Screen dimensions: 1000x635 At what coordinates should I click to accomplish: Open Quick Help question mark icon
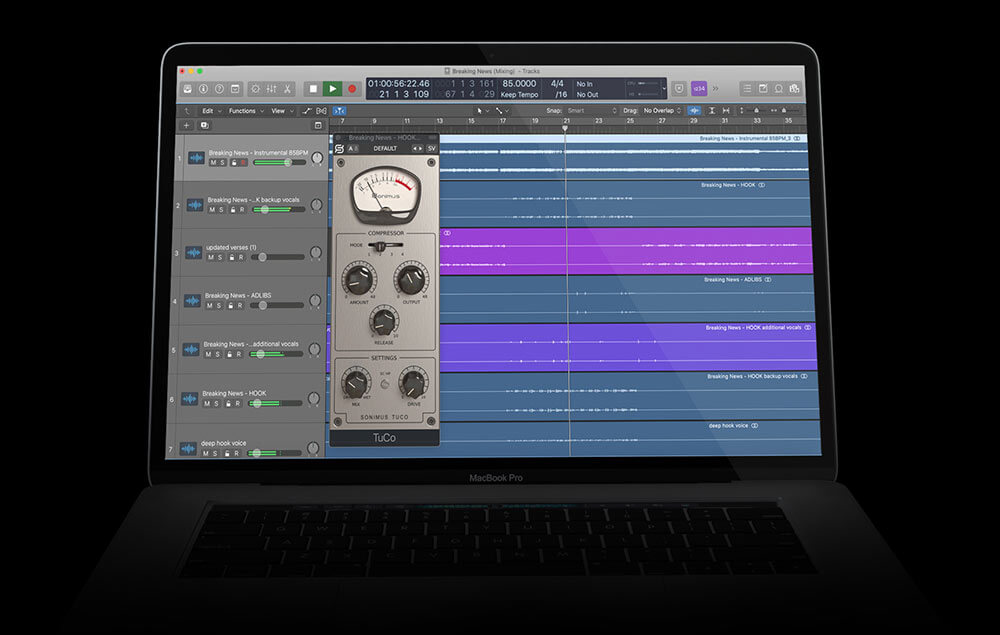(219, 89)
